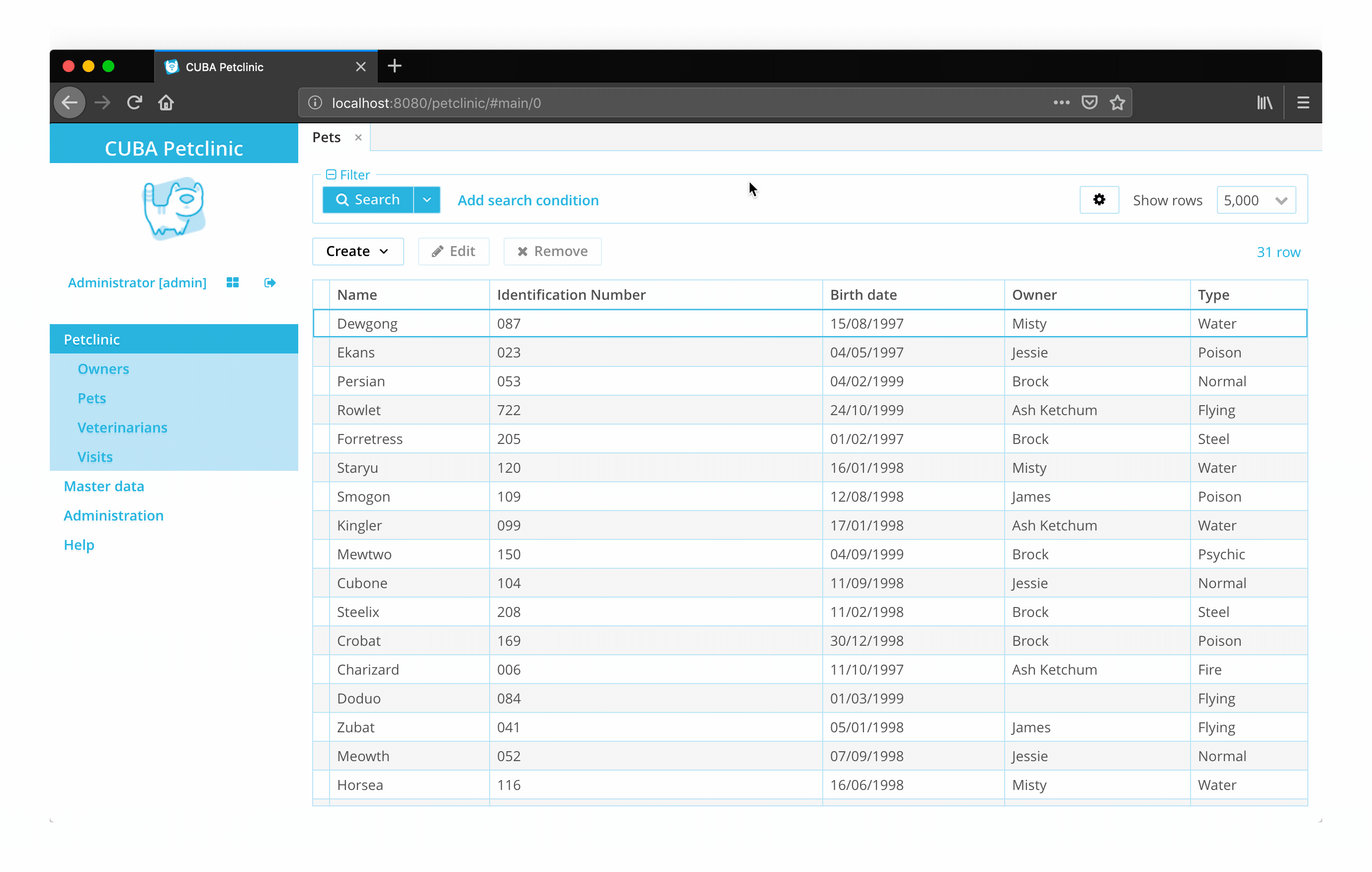Expand the Master data menu
1372x872 pixels.
[x=104, y=486]
